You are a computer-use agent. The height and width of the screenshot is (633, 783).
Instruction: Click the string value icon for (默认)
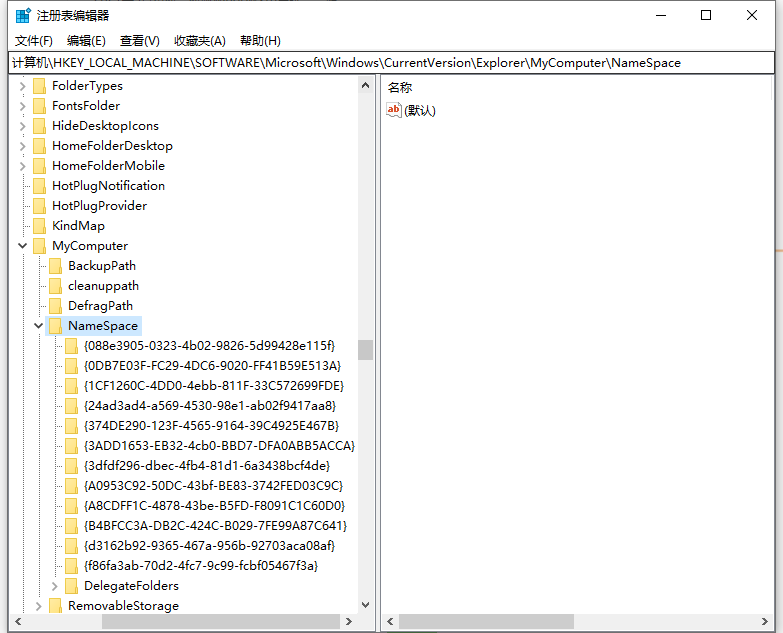[394, 110]
